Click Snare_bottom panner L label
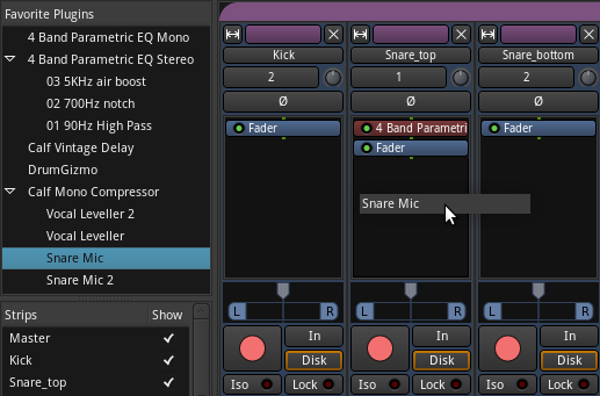Viewport: 600px width, 396px height. 493,311
